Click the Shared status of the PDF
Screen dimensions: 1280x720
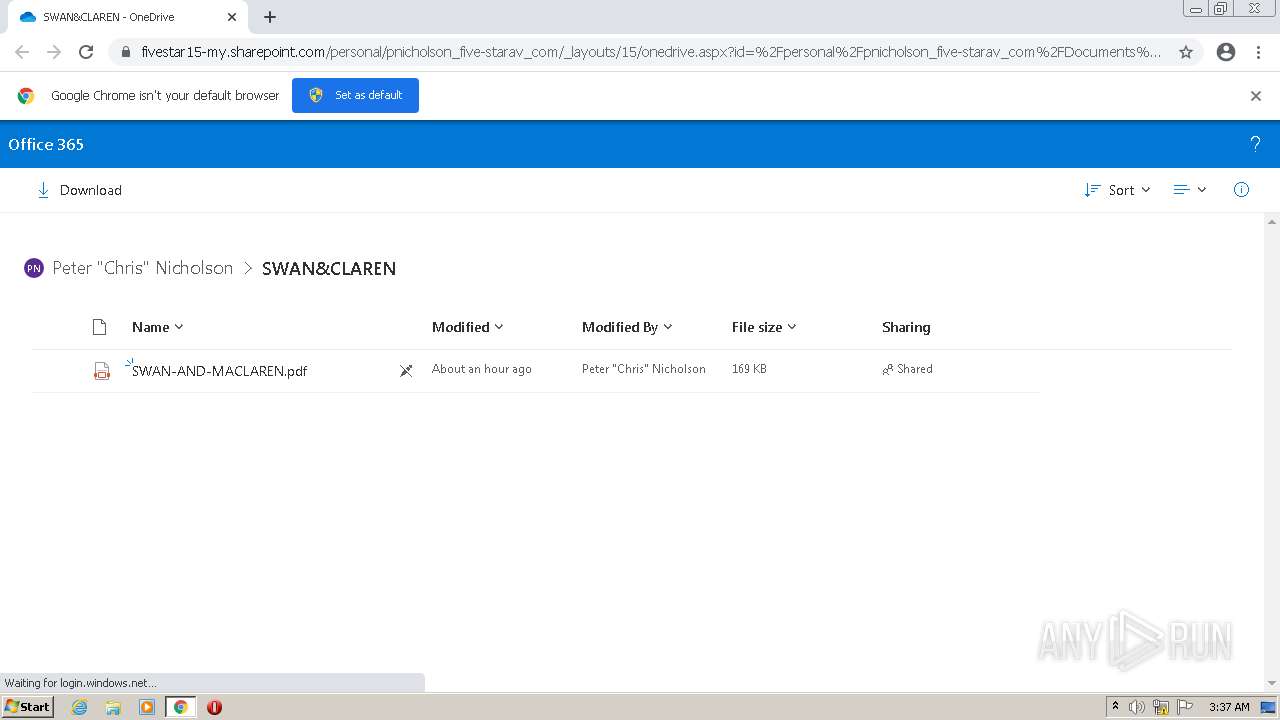907,369
